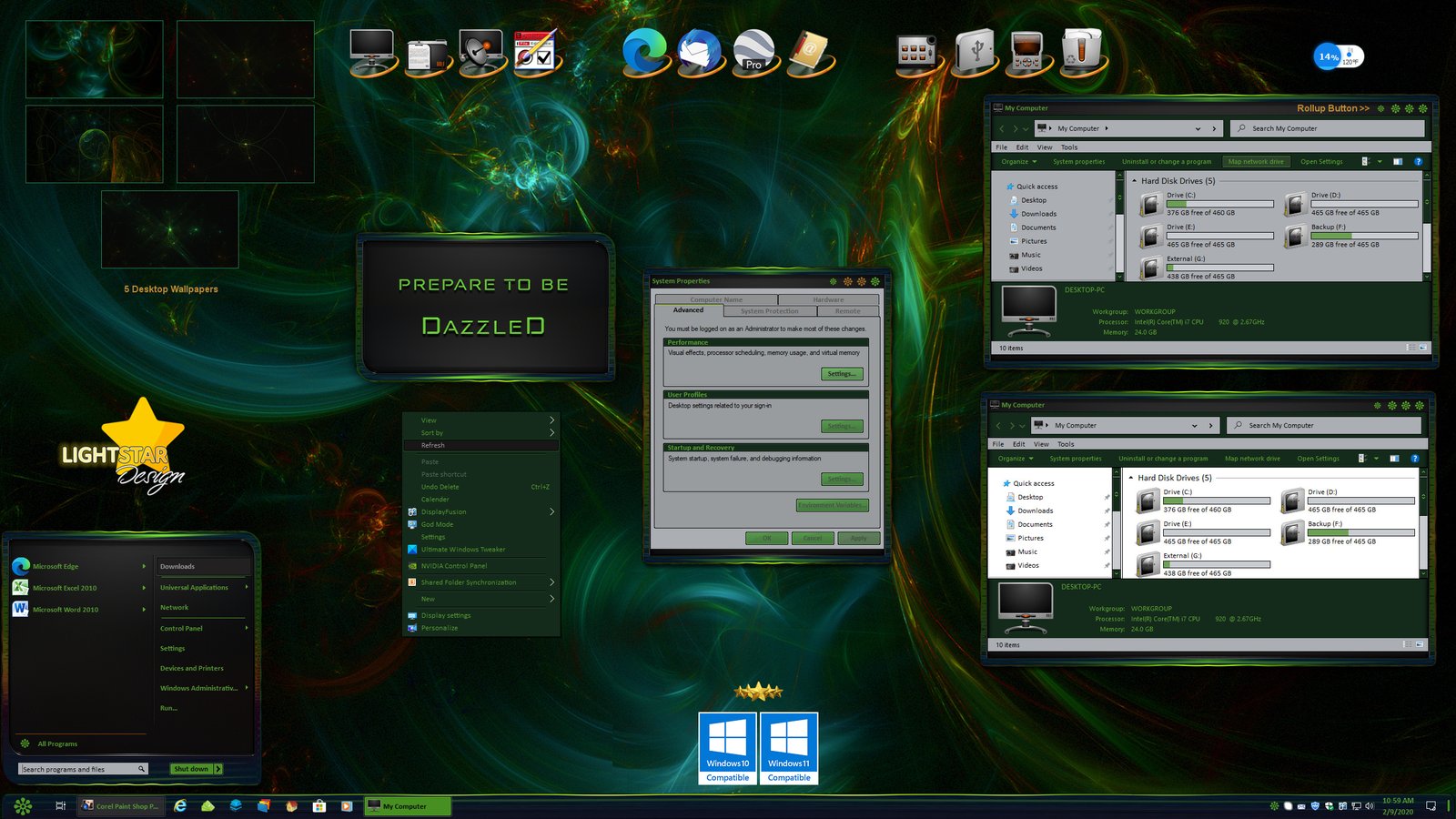Open the Thunderbird mail dock icon

click(x=700, y=51)
